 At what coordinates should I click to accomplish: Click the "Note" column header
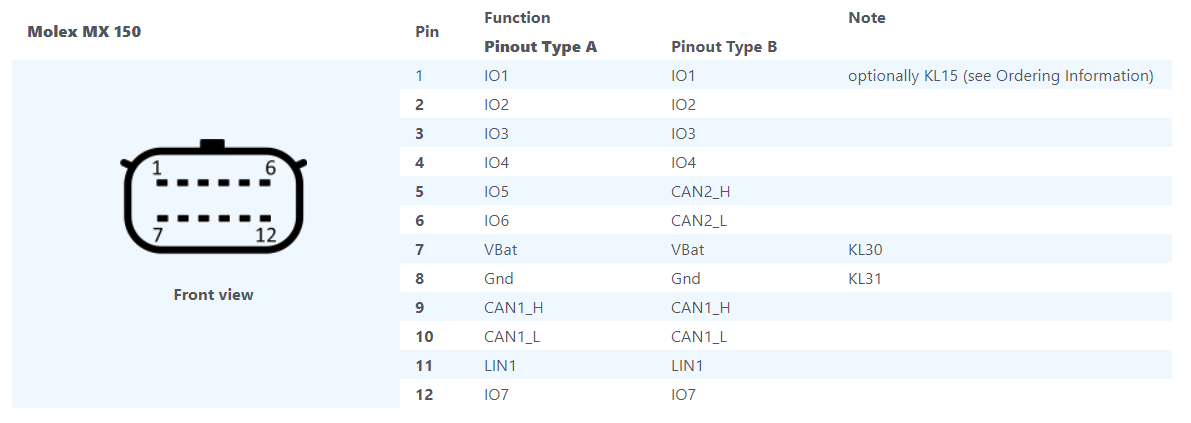(866, 17)
